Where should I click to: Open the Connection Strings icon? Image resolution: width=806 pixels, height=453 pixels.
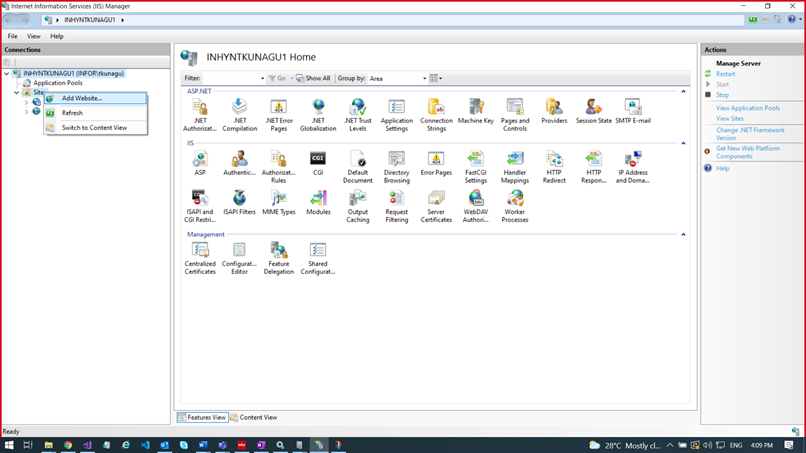436,108
